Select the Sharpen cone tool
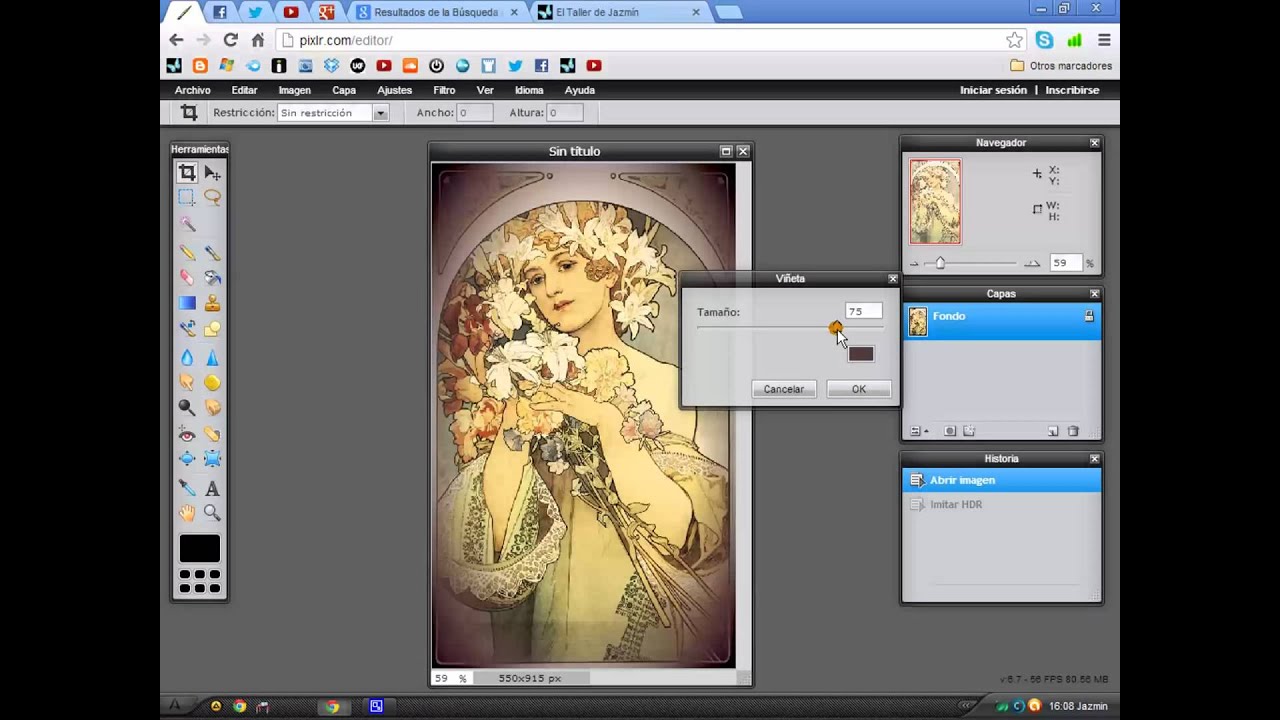Viewport: 1280px width, 720px height. coord(212,357)
